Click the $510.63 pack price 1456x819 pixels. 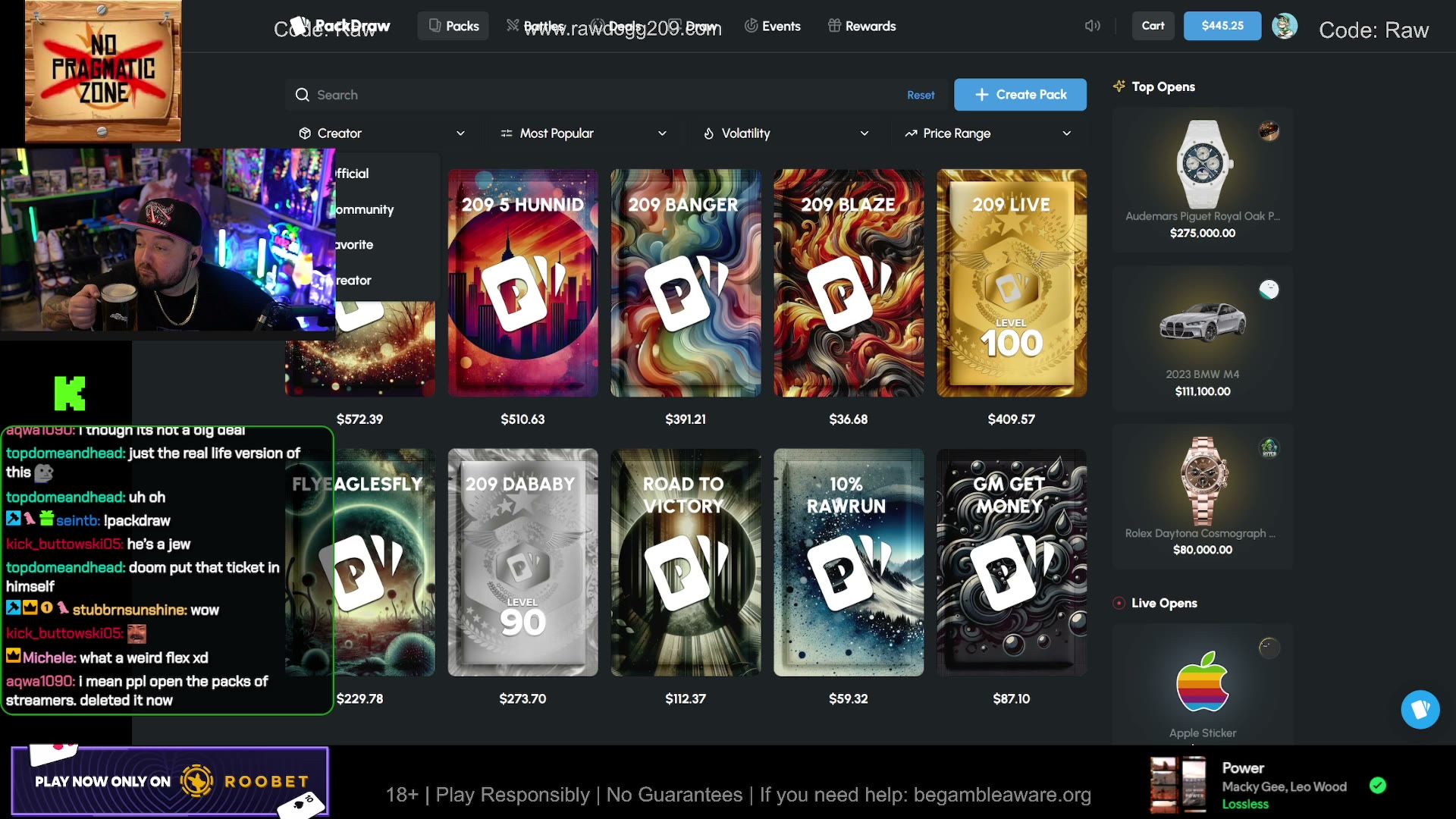click(x=522, y=419)
